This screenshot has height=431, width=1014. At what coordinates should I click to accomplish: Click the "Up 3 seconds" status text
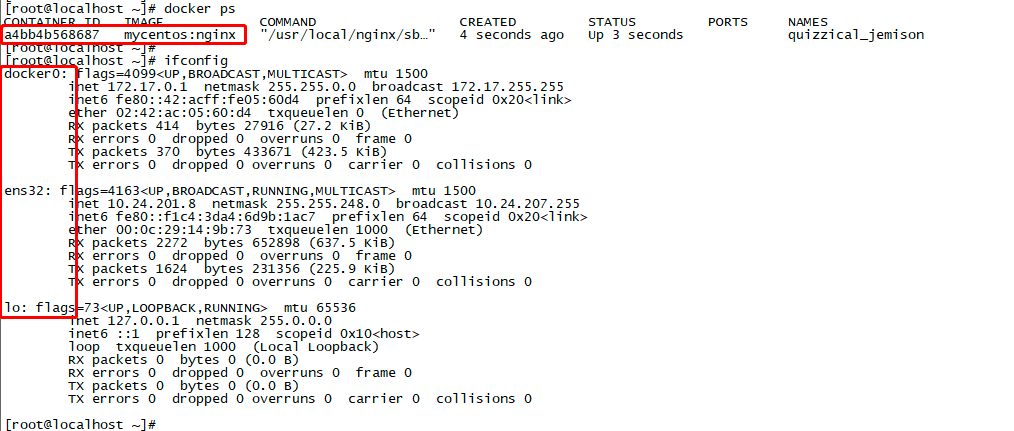(636, 35)
